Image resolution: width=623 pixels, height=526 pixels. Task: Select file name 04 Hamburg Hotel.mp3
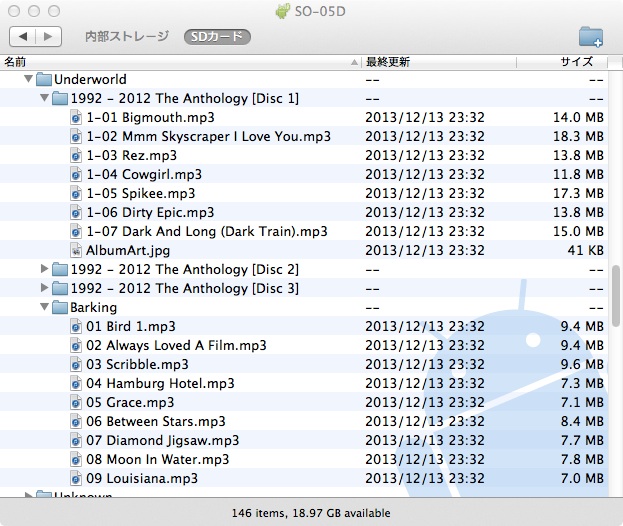(161, 384)
